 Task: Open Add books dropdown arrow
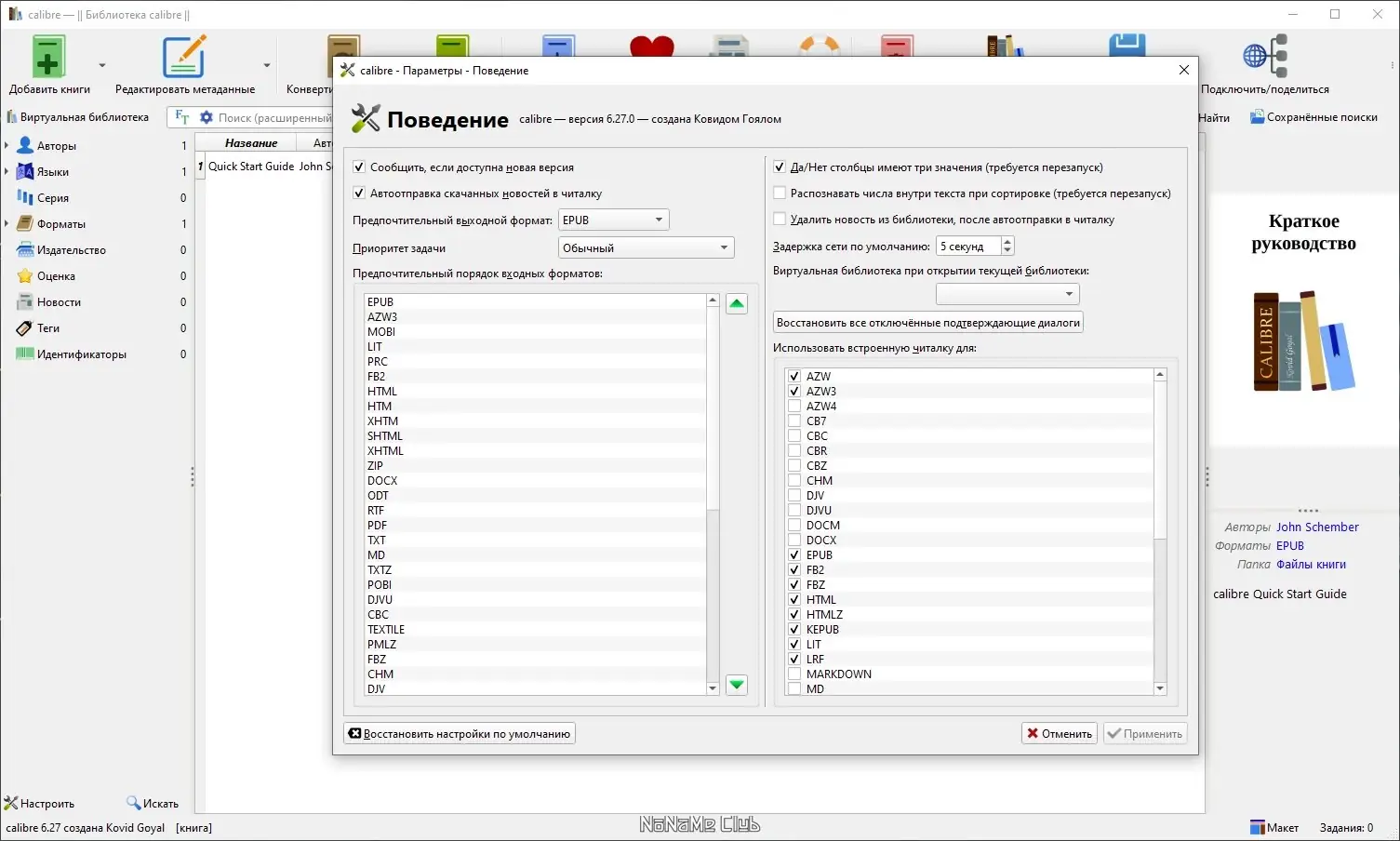tap(101, 65)
